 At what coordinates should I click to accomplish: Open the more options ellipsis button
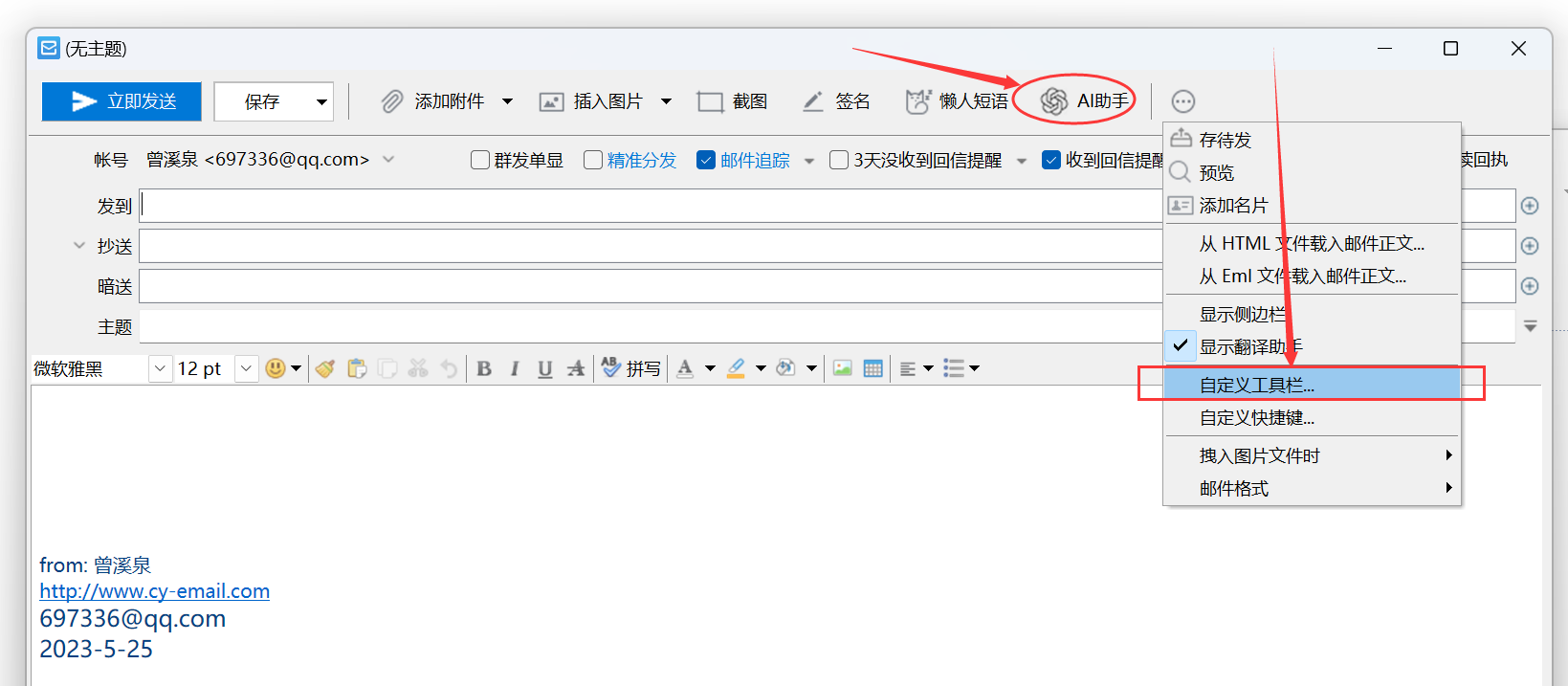(1183, 101)
